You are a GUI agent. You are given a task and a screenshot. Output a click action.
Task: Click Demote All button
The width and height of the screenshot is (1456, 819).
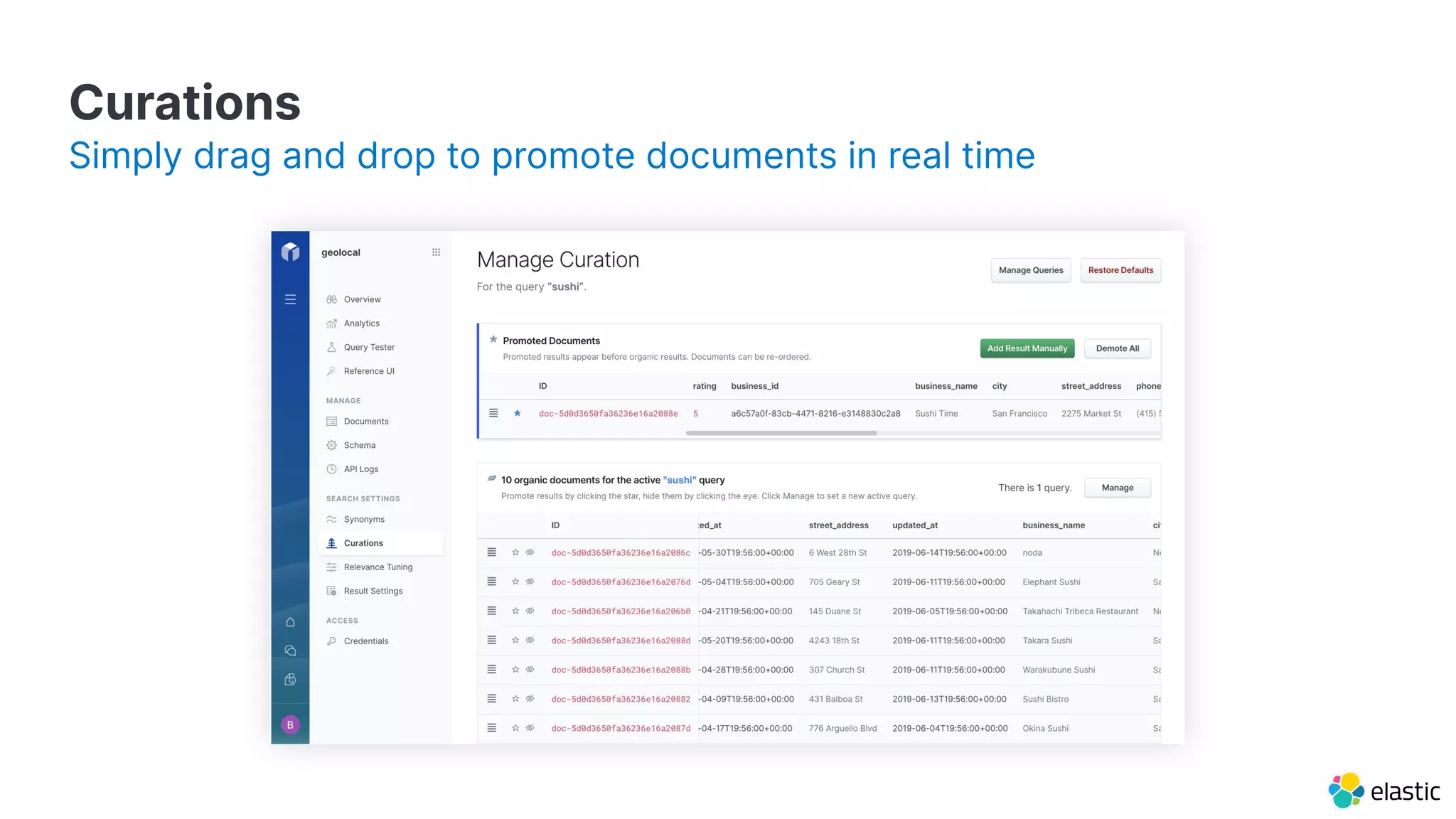[x=1118, y=348]
